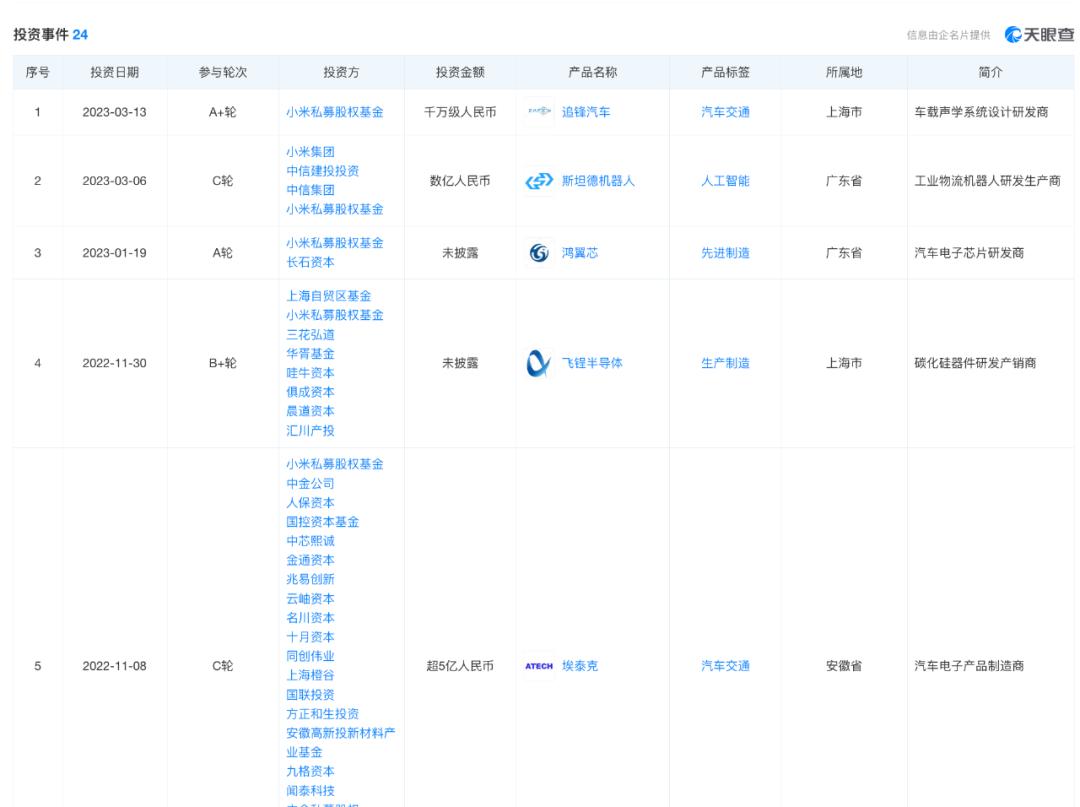Open the 追锋汽车 product link
1080x807 pixels.
pyautogui.click(x=585, y=112)
